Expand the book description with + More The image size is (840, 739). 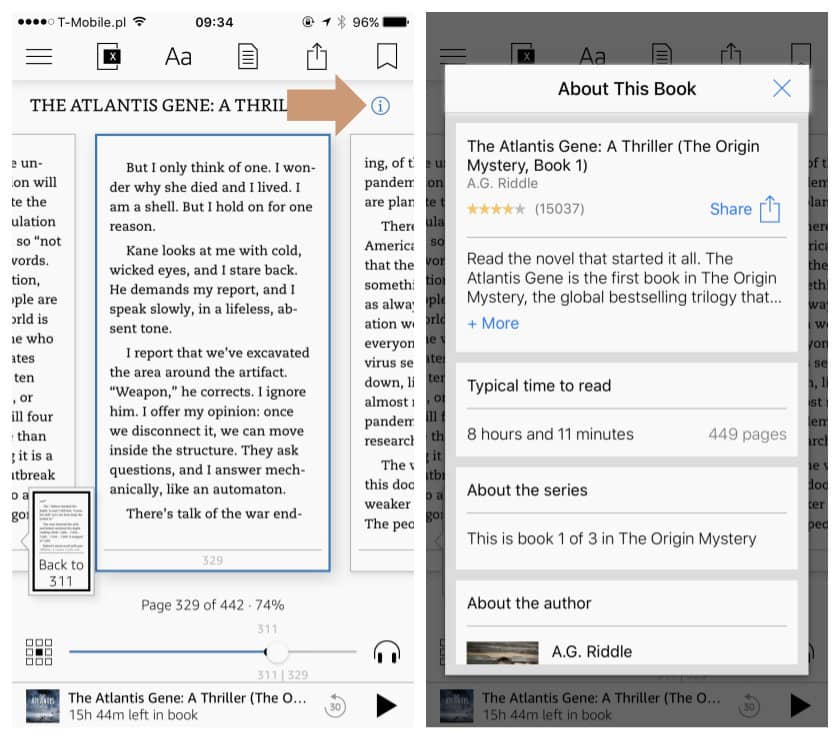tap(492, 323)
